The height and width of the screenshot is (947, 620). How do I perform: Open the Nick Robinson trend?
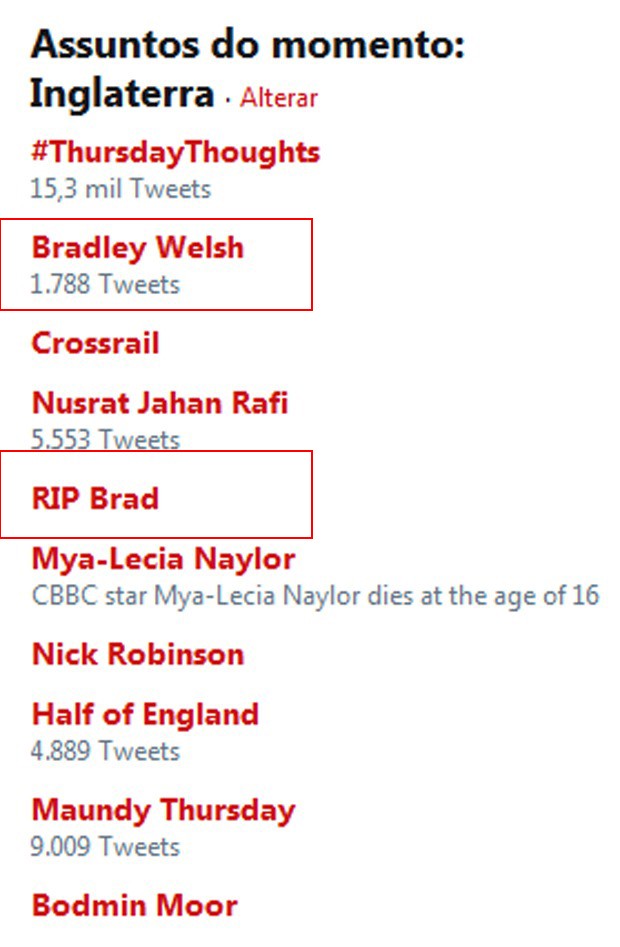(138, 654)
